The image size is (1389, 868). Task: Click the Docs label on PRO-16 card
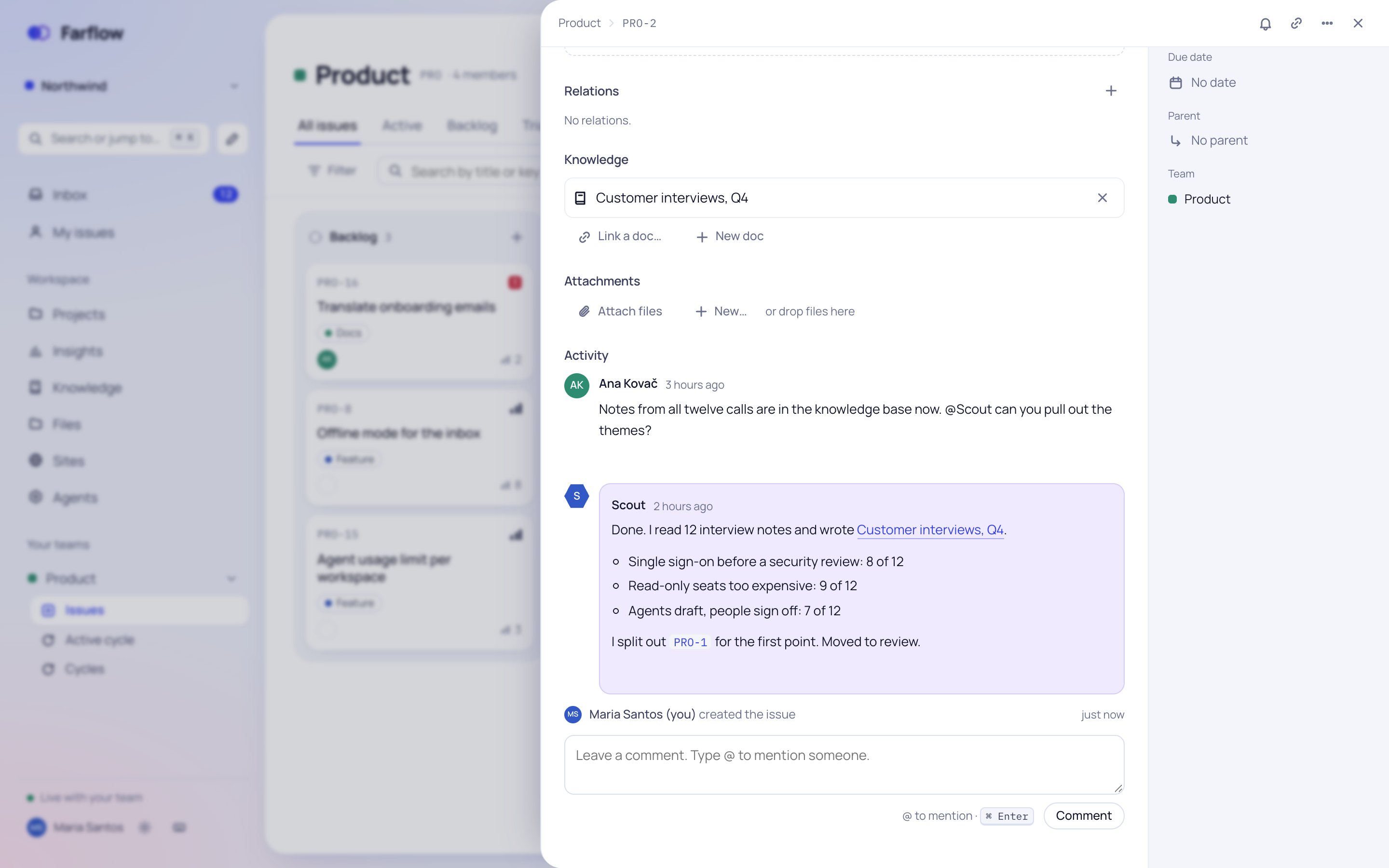343,333
